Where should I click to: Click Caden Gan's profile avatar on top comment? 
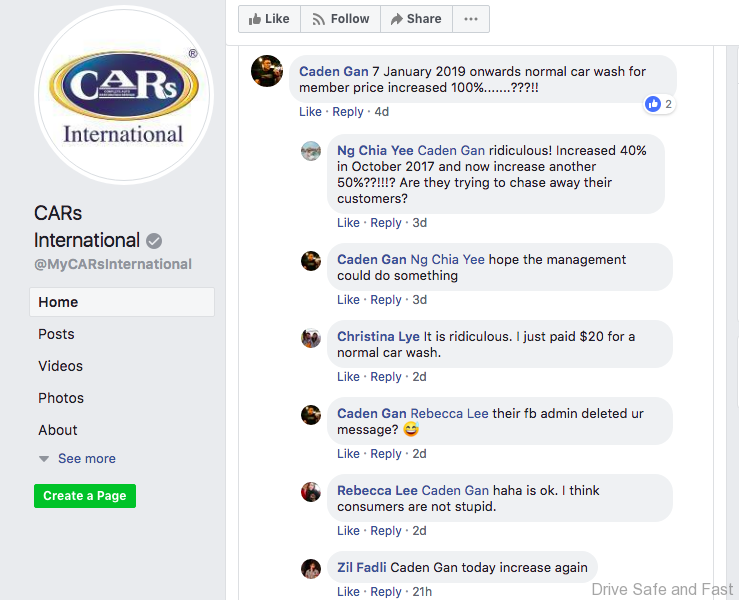267,71
